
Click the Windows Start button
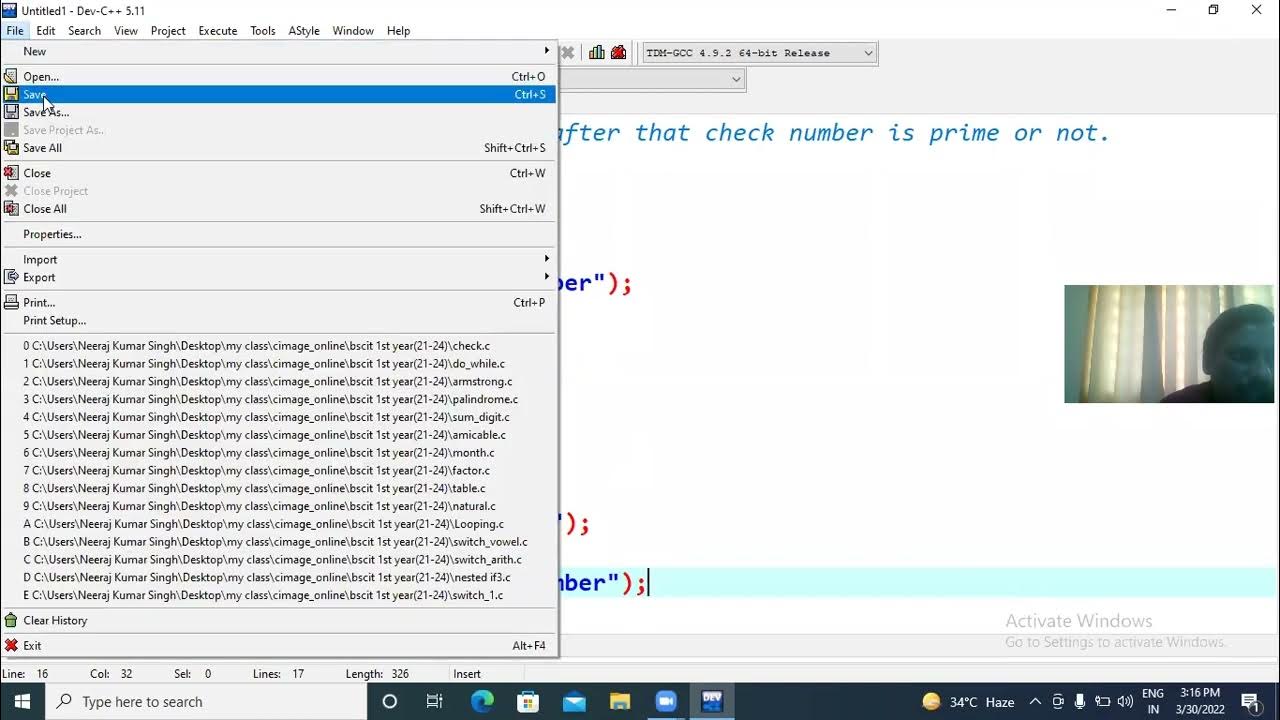click(22, 702)
